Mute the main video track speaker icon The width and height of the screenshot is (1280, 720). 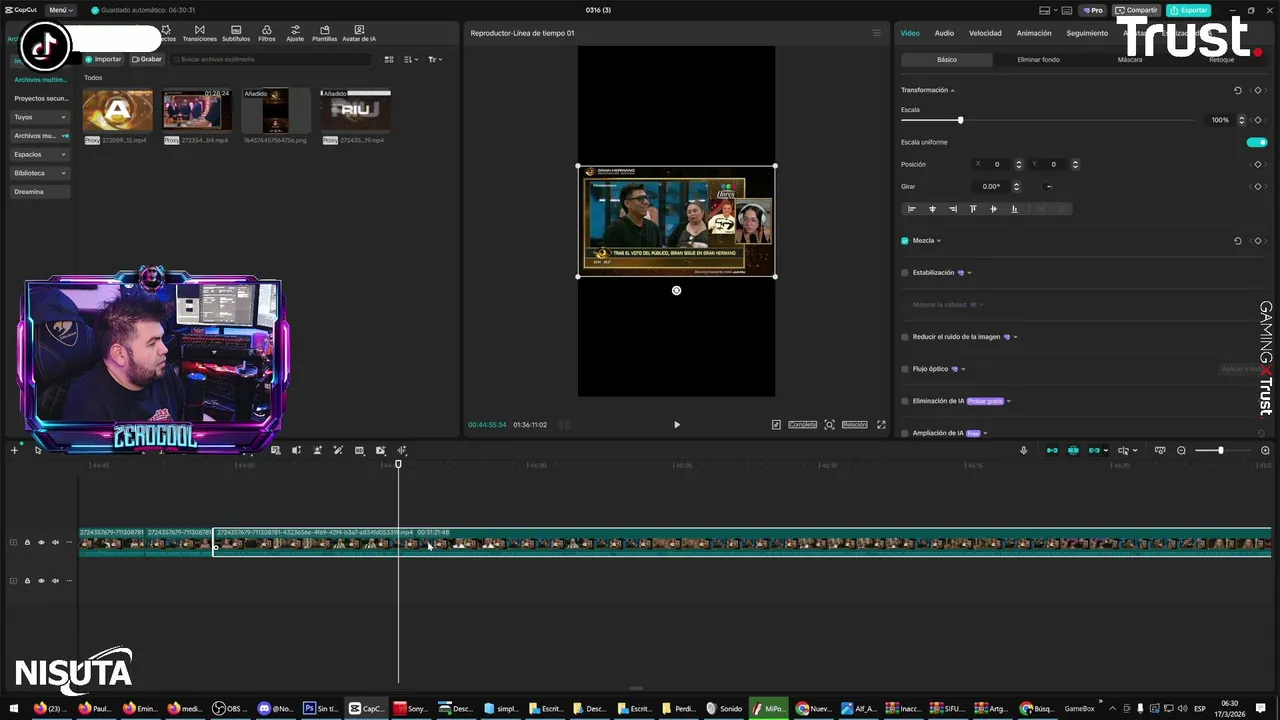55,542
